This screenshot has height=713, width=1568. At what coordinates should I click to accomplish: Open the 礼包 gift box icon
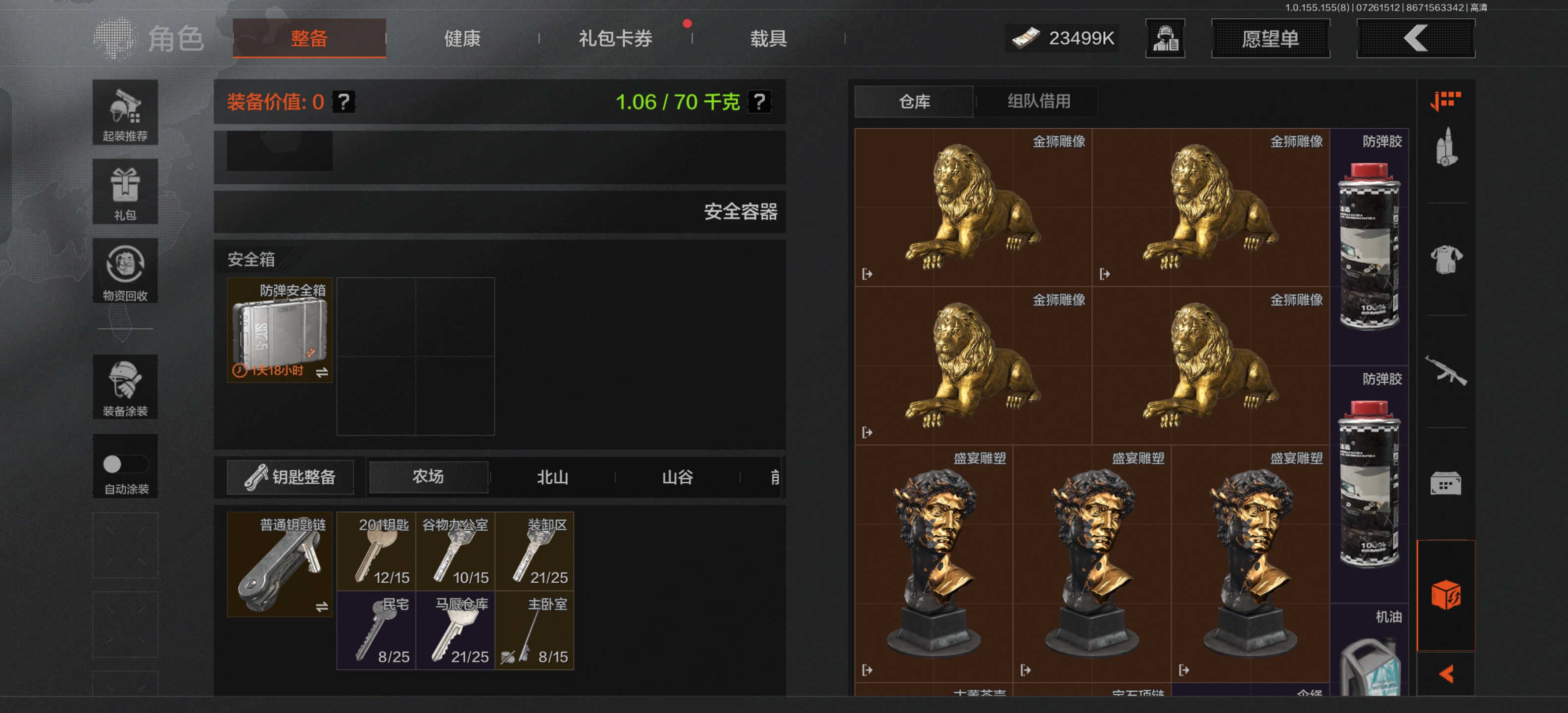pyautogui.click(x=125, y=192)
